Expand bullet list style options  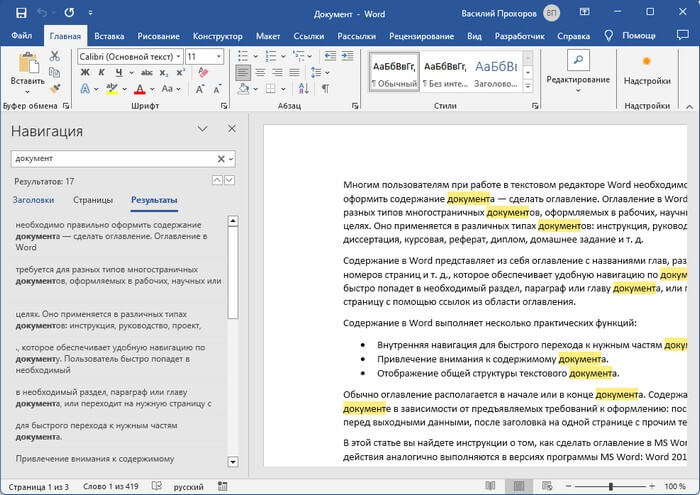256,56
